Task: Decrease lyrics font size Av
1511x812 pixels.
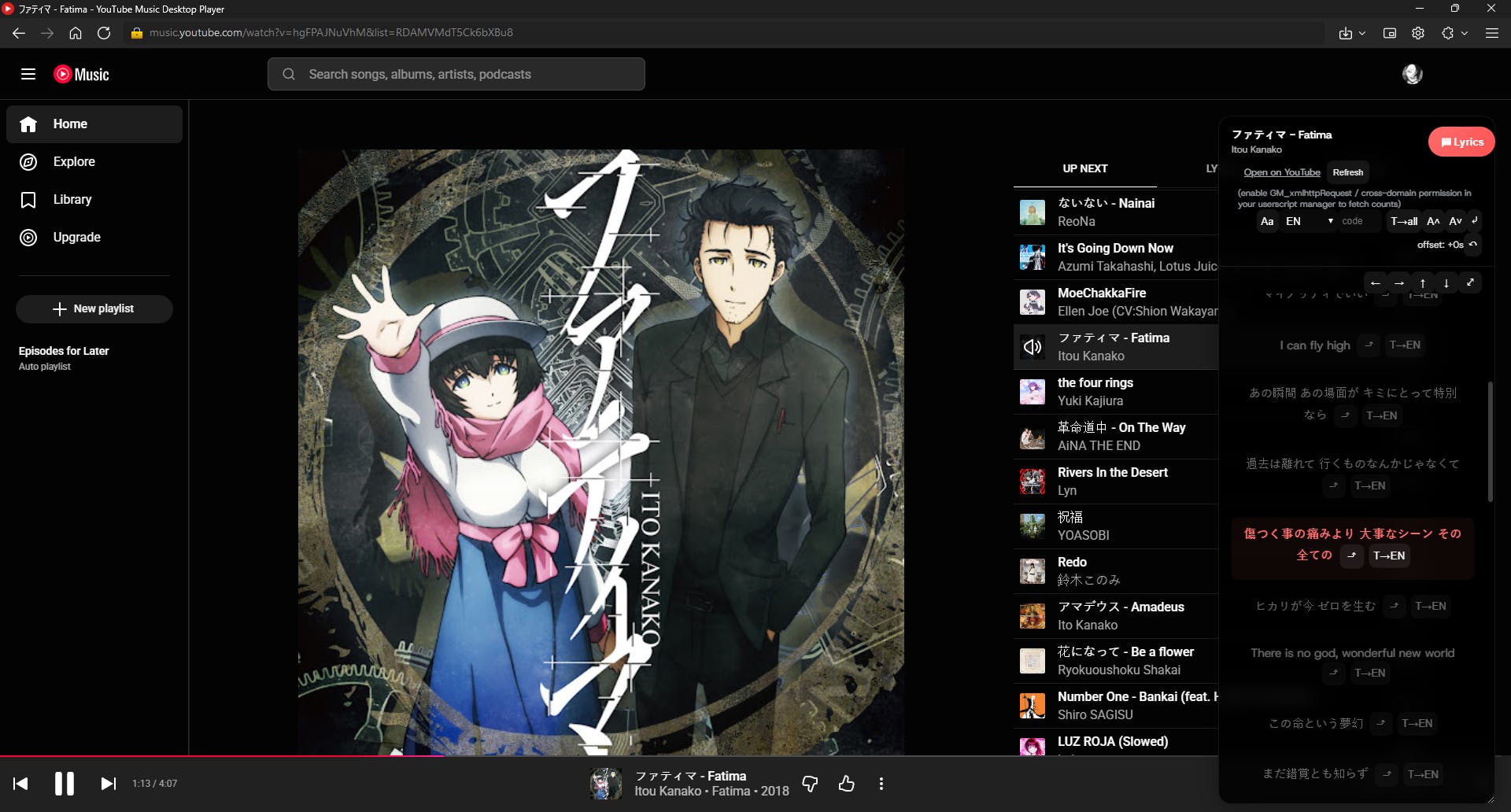Action: 1455,221
